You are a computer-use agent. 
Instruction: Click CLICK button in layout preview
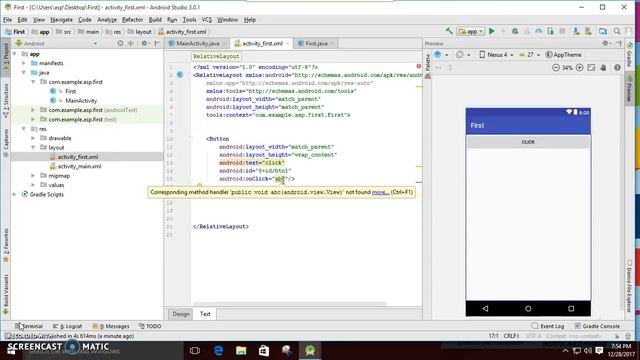coord(528,142)
